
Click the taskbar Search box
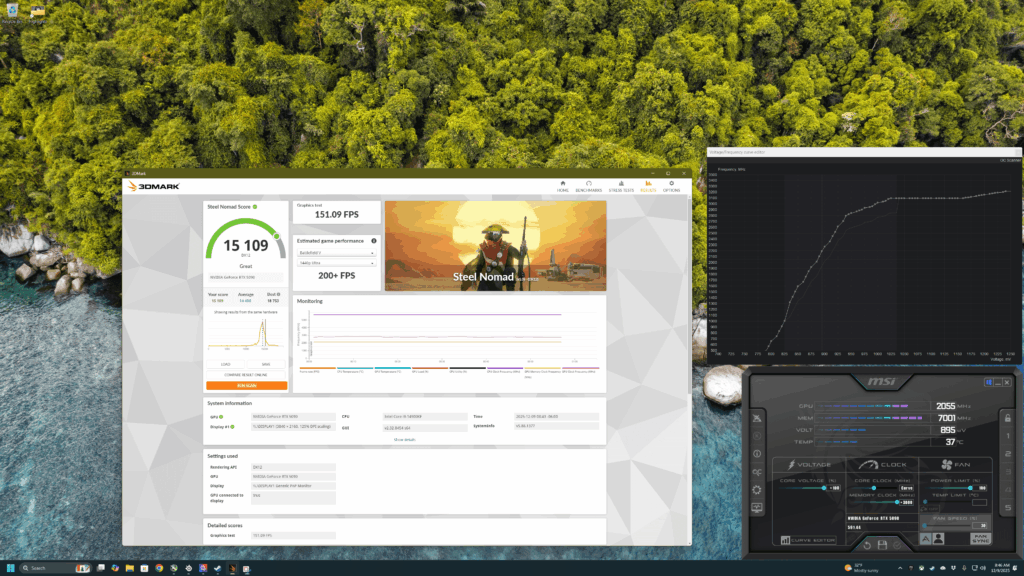[56, 568]
